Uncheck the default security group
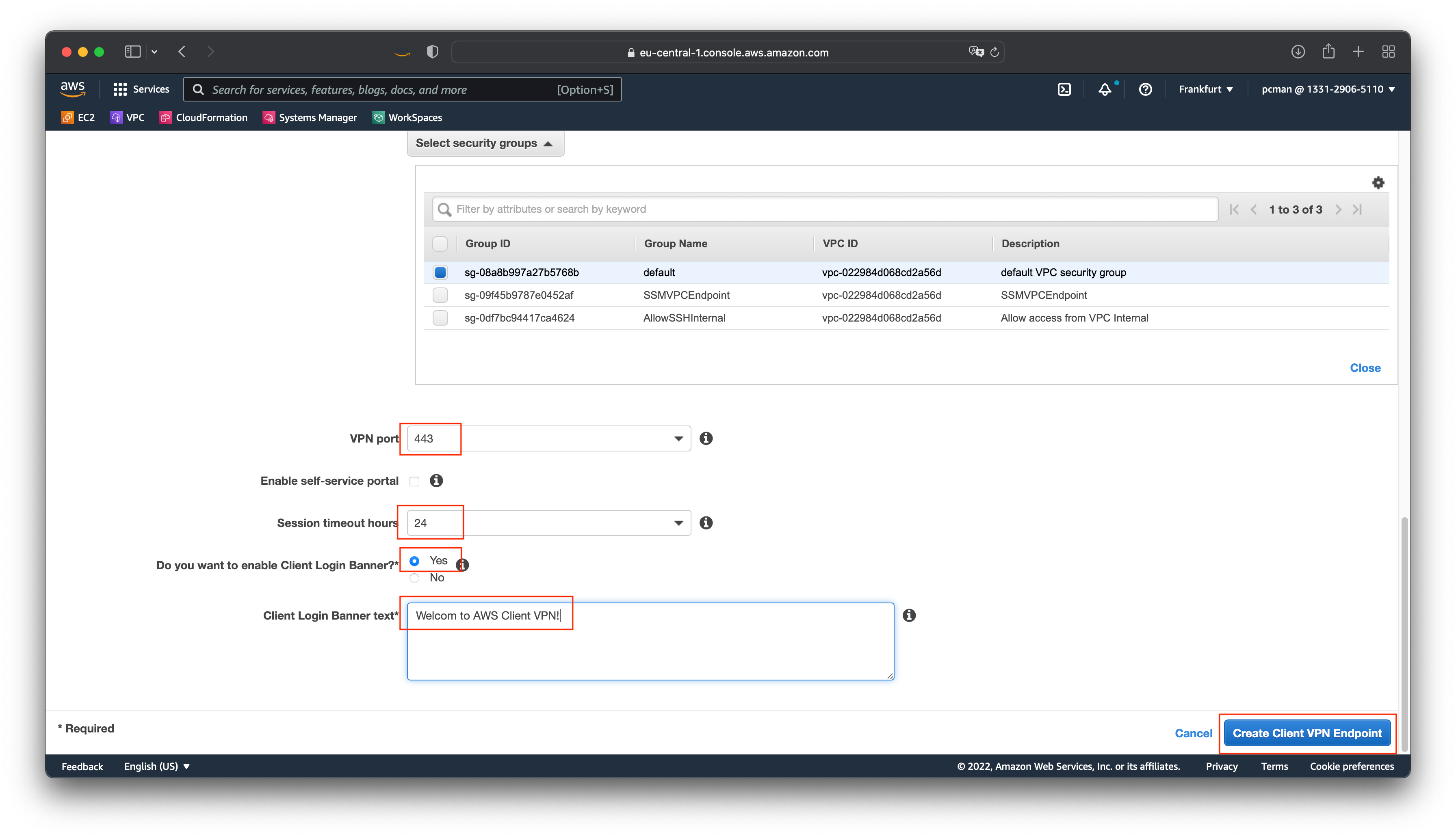Screen dimensions: 1456x838 pos(440,272)
